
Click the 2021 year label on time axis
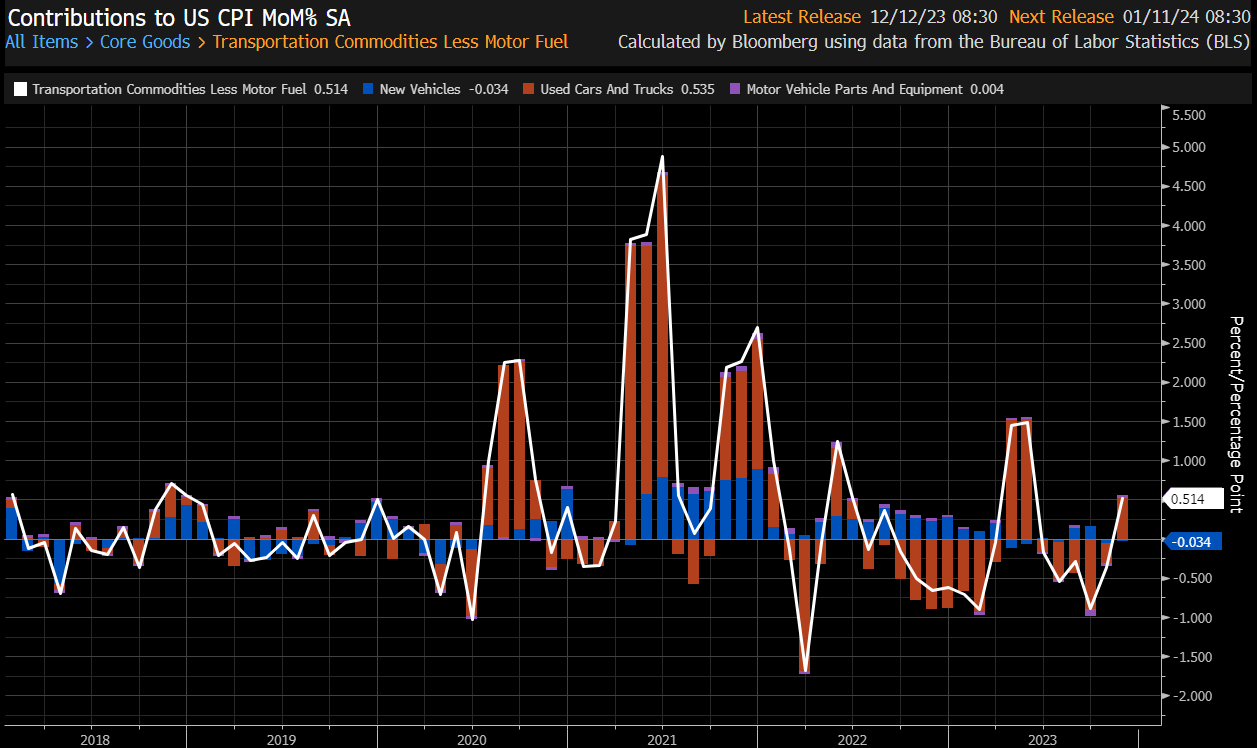pos(661,739)
